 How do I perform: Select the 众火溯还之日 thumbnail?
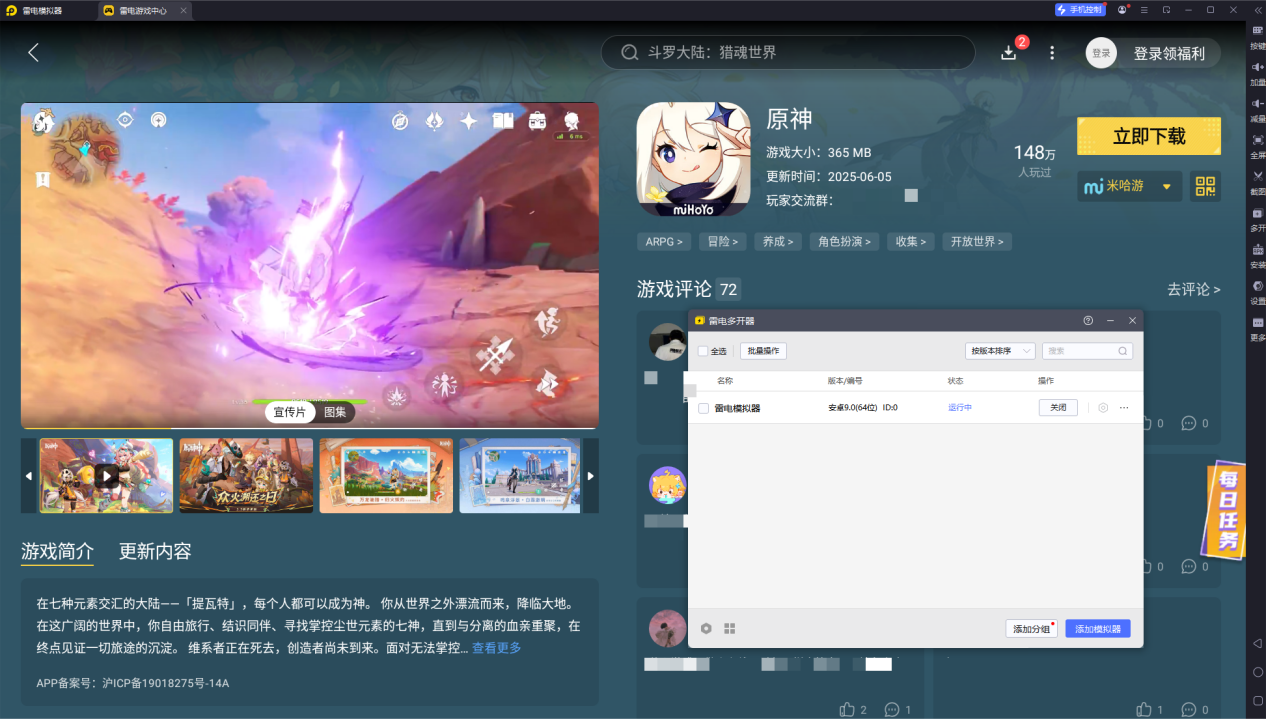tap(246, 476)
